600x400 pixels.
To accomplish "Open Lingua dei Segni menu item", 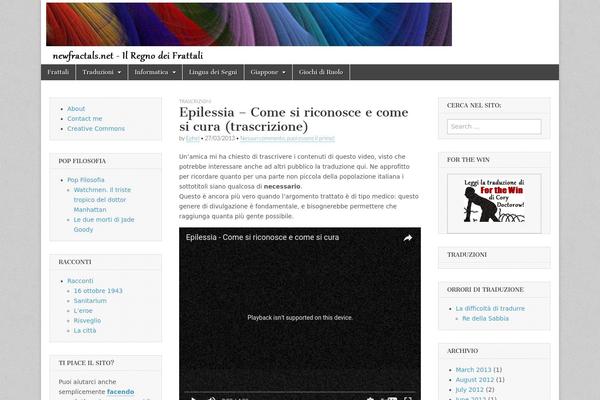I will point(213,72).
